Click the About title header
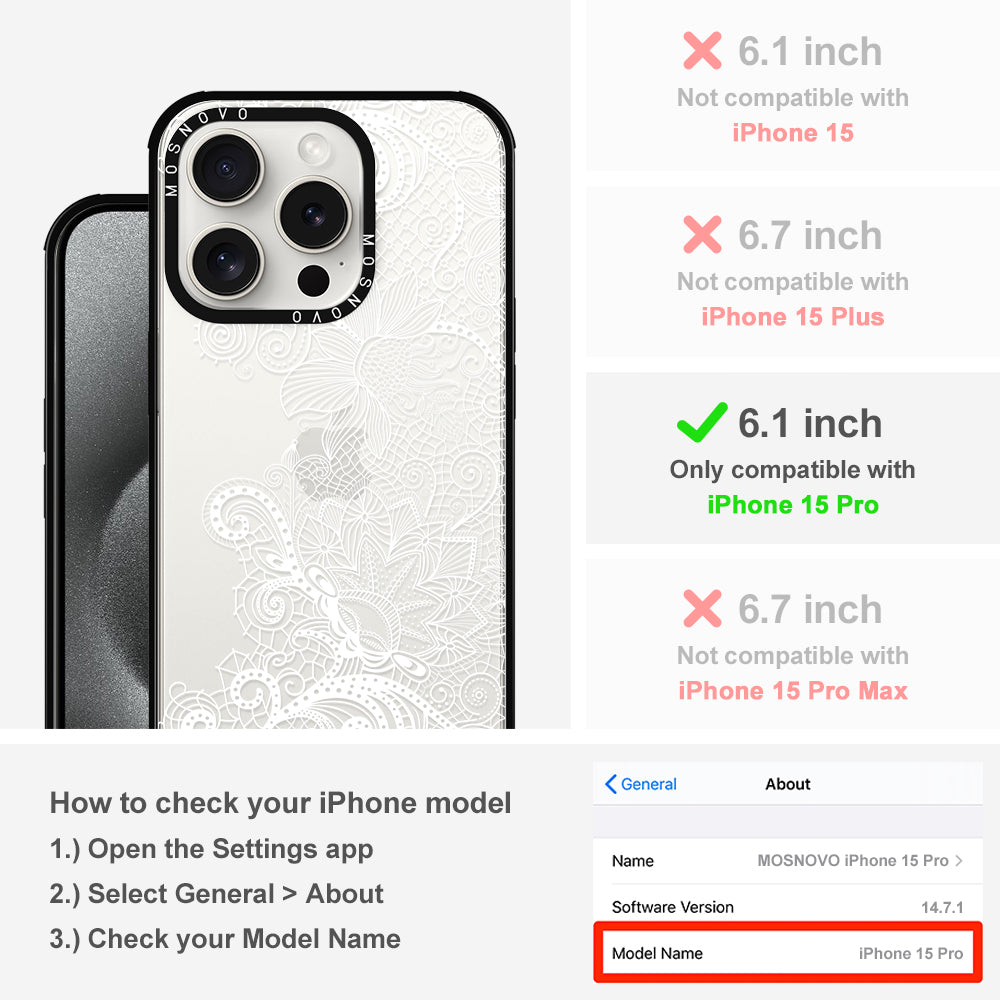This screenshot has width=1000, height=1000. point(788,784)
